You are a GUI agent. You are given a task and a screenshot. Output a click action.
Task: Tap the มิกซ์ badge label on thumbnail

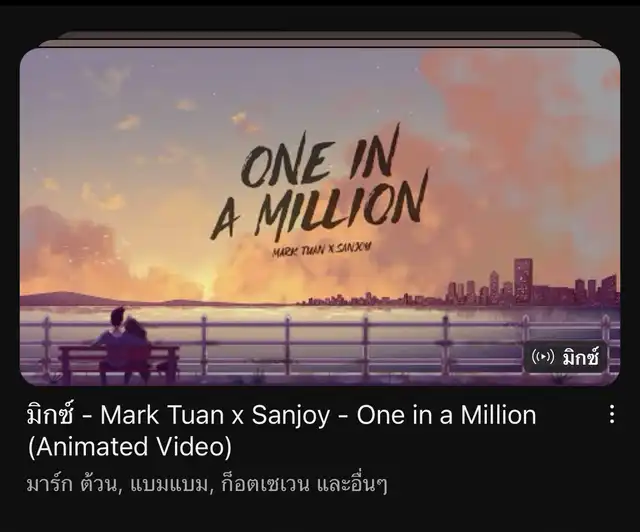pos(581,357)
